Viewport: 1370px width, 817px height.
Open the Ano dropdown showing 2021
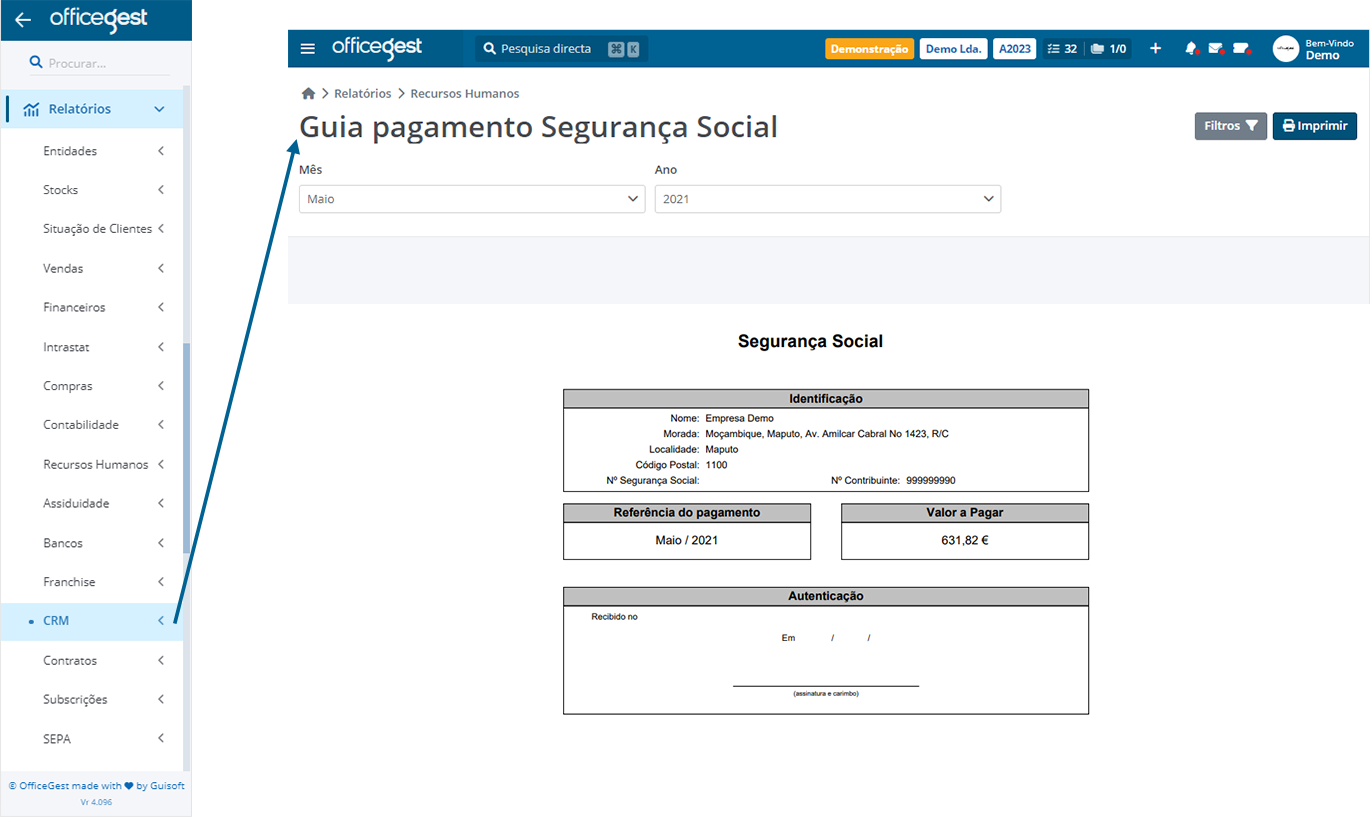(x=828, y=199)
